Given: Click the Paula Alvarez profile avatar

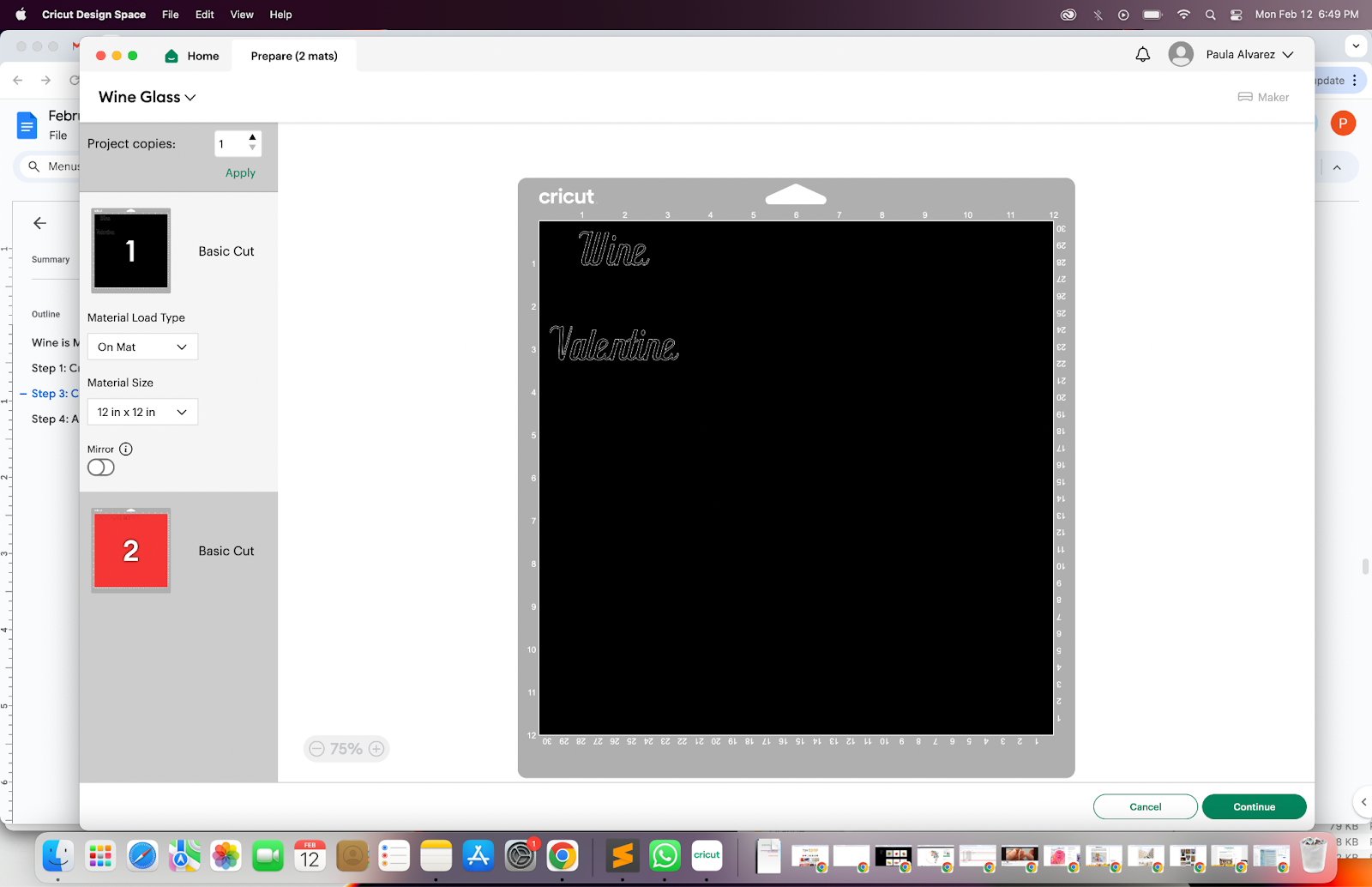Looking at the screenshot, I should pyautogui.click(x=1181, y=55).
